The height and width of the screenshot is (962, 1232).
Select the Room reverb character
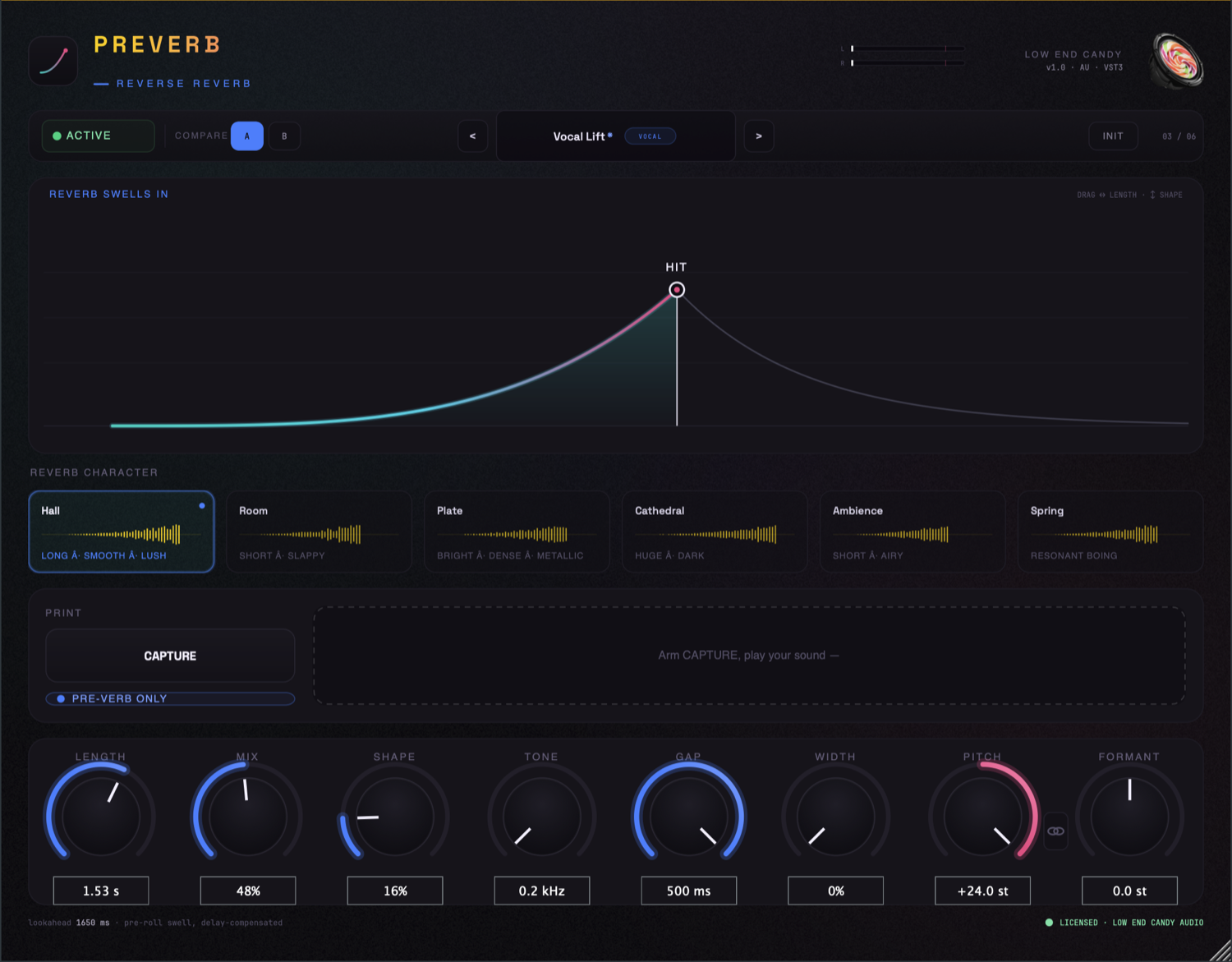pyautogui.click(x=319, y=532)
